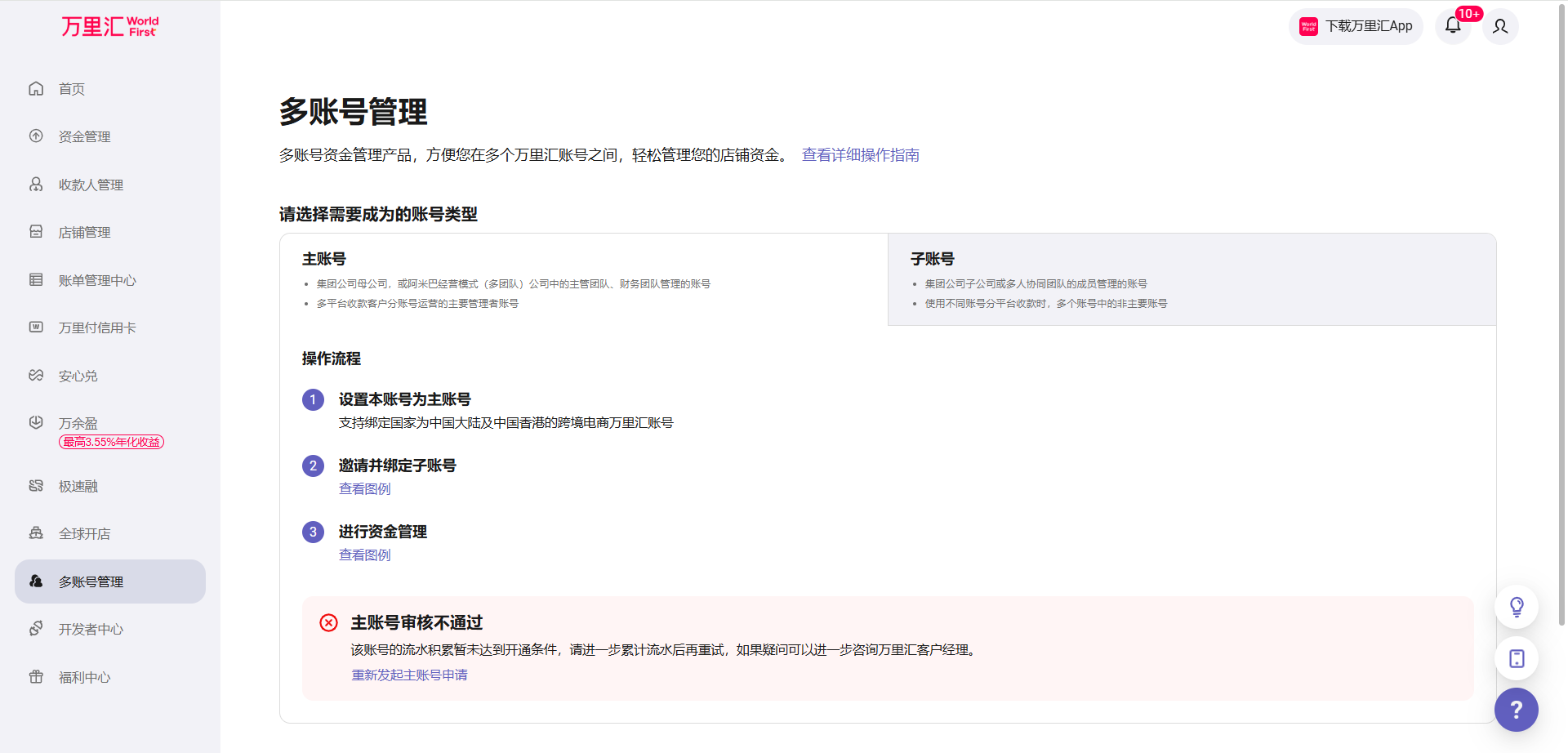The width and height of the screenshot is (1568, 753).
Task: Open the 查看详细操作指南 link
Action: (x=860, y=155)
